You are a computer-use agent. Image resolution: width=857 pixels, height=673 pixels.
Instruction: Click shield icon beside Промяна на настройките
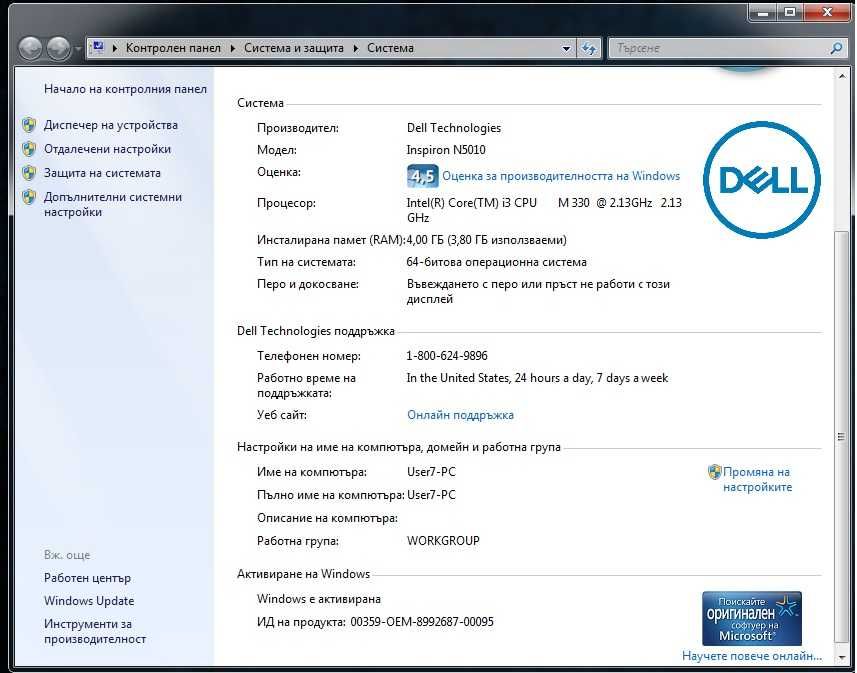coord(714,472)
